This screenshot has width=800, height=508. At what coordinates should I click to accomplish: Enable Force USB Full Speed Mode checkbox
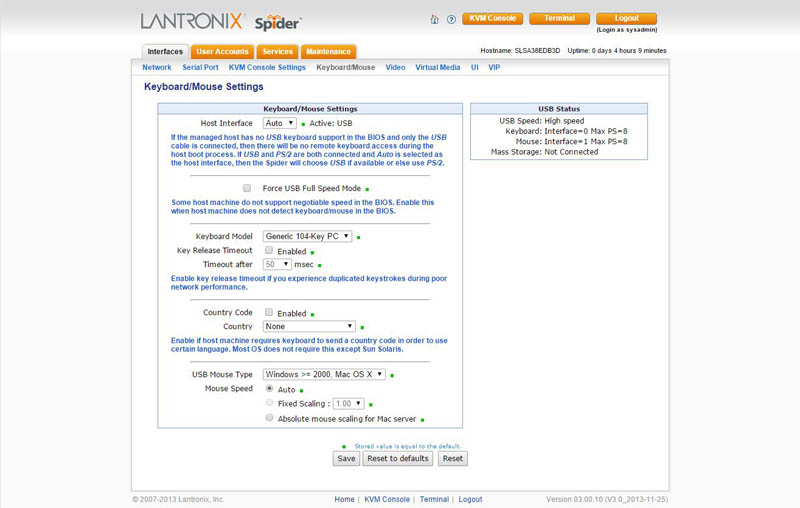click(247, 188)
